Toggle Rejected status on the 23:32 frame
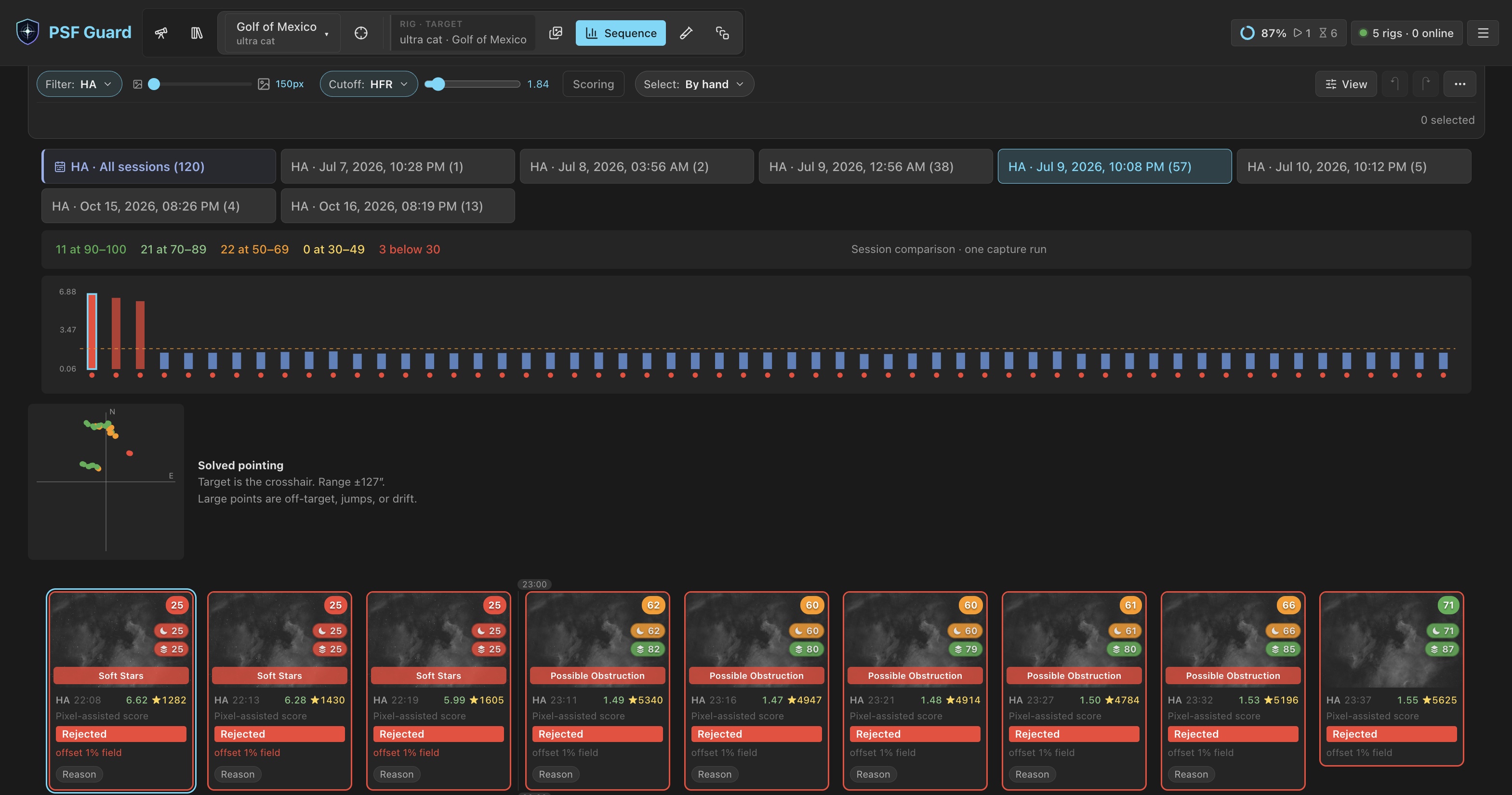Screen dimensions: 1512x795 [1233, 734]
